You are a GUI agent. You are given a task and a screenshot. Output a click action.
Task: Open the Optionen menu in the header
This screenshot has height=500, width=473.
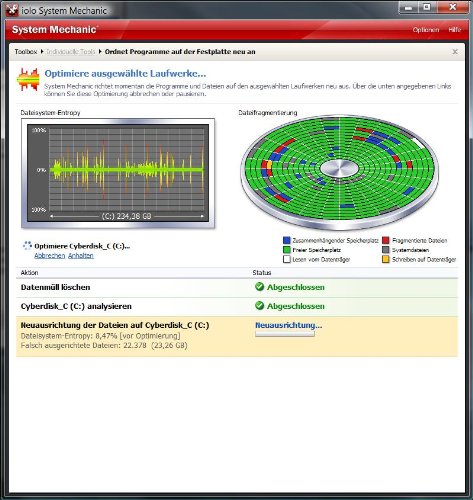pyautogui.click(x=426, y=30)
